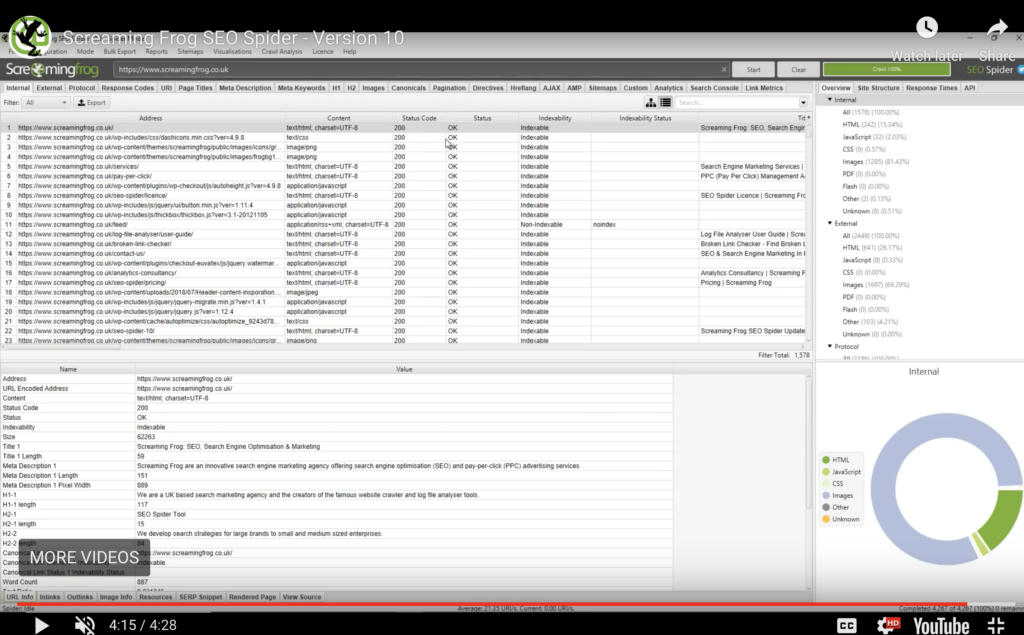1024x635 pixels.
Task: Open the Reports menu
Action: [156, 52]
